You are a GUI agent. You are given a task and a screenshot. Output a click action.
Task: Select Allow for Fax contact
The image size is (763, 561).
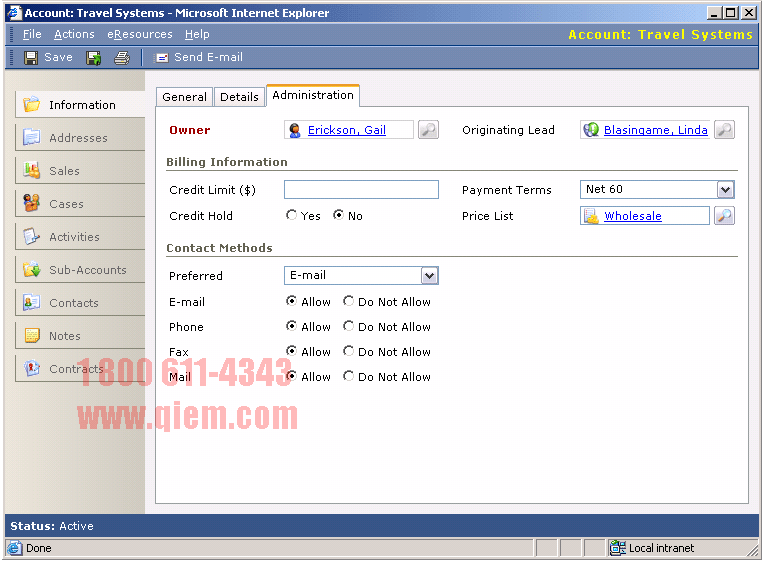point(291,350)
